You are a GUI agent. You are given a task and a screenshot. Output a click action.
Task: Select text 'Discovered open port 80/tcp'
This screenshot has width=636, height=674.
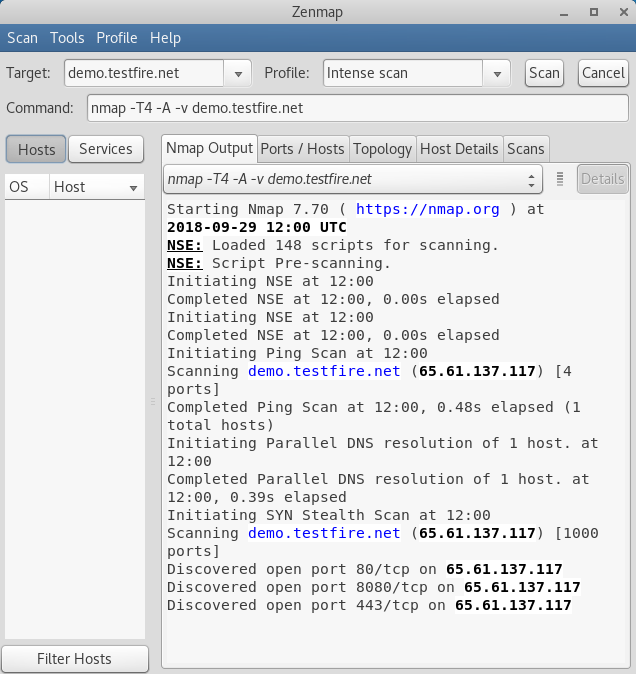288,570
